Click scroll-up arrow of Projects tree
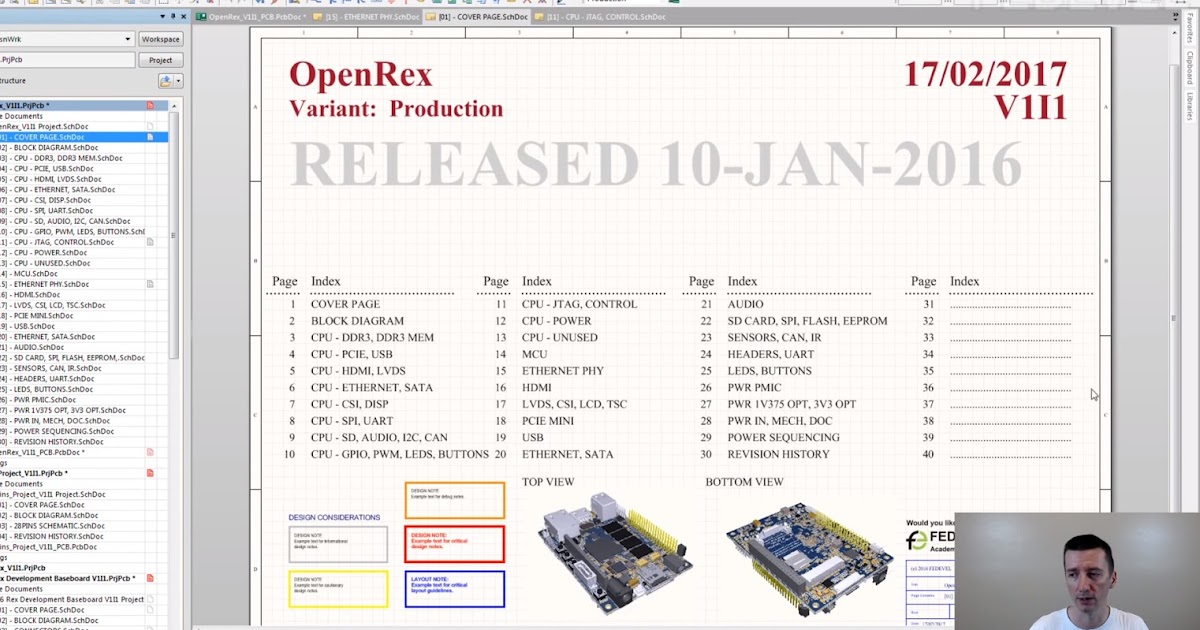 pos(175,104)
